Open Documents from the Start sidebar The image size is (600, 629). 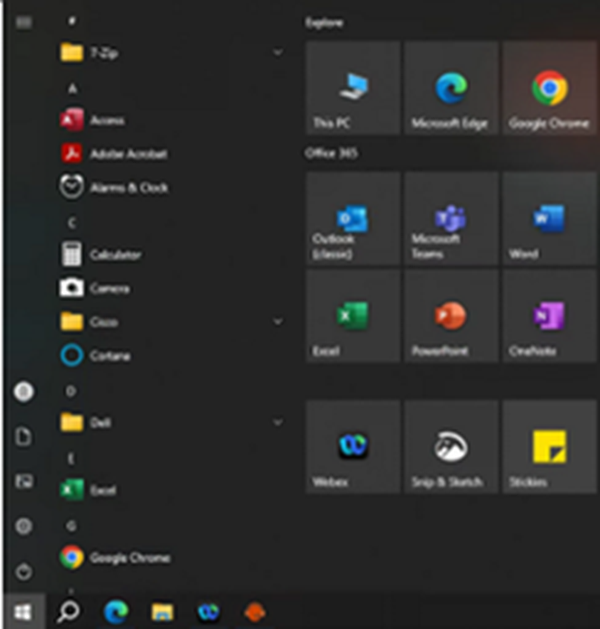point(24,436)
